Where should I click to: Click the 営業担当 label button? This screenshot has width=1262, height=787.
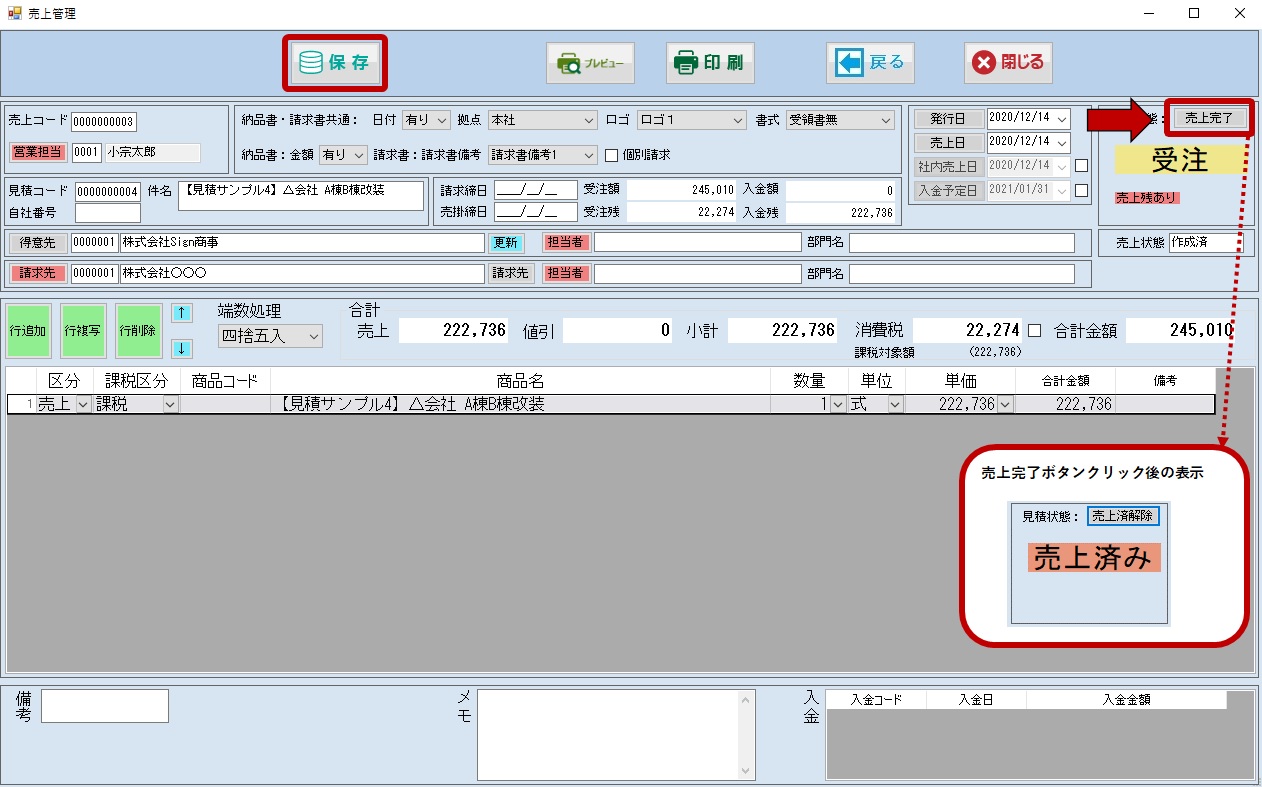tap(38, 153)
